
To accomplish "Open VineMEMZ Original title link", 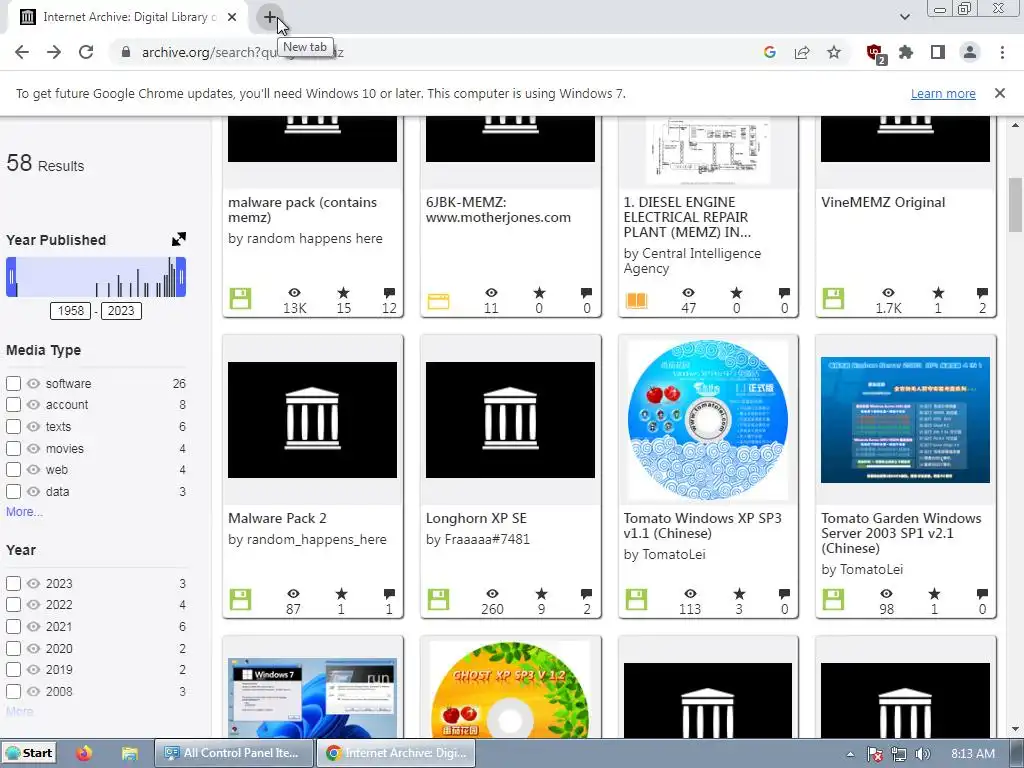I will pyautogui.click(x=883, y=202).
